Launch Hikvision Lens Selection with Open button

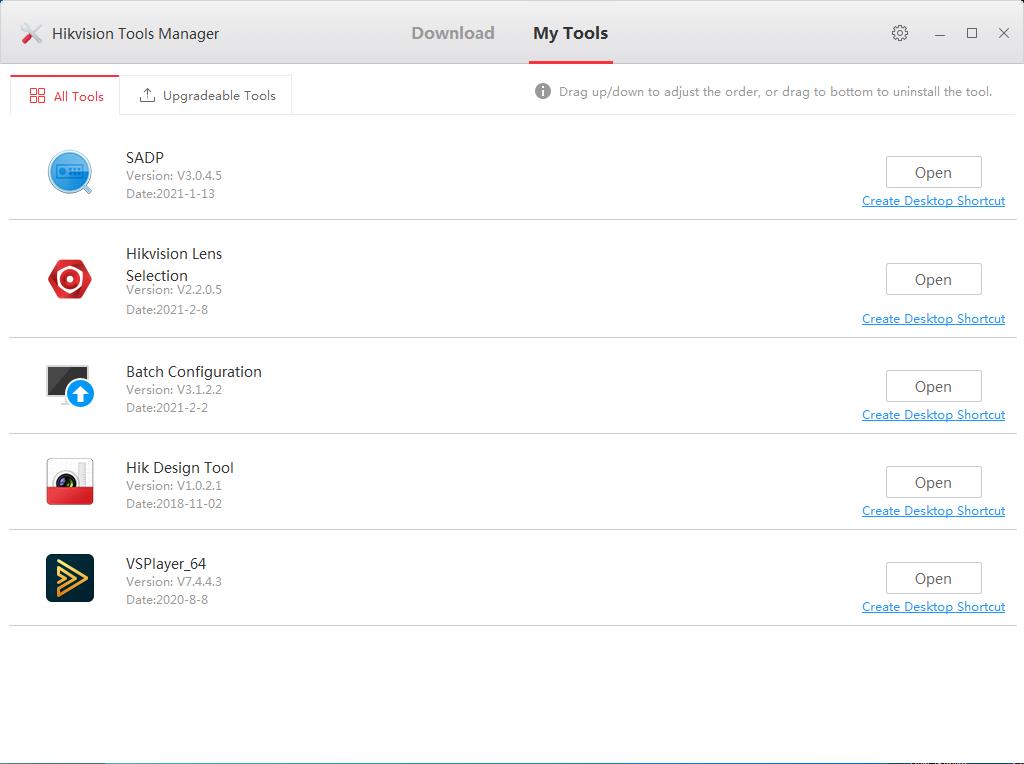933,279
